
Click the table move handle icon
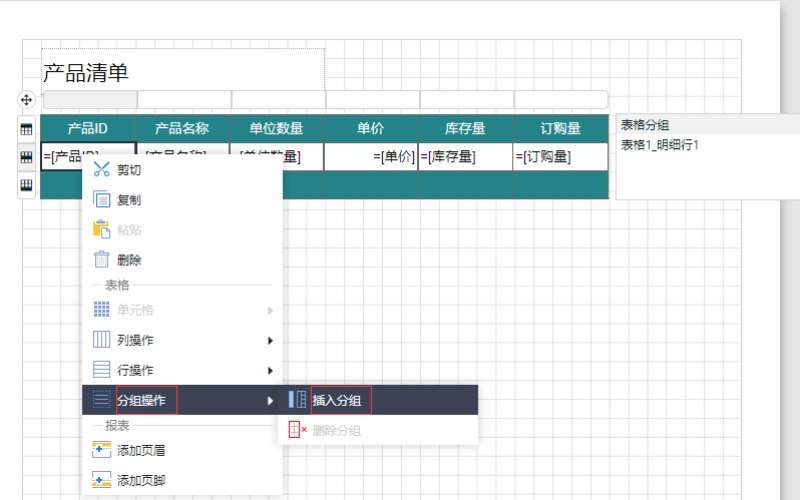(x=26, y=99)
